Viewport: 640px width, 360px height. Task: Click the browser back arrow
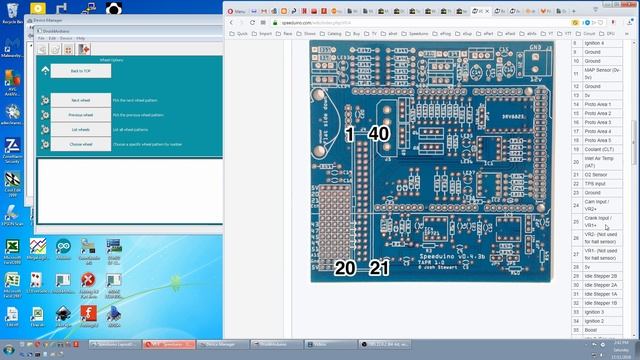coord(231,23)
